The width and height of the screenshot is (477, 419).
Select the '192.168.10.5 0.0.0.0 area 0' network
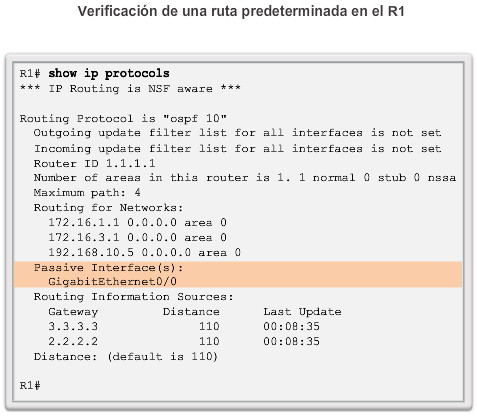pos(144,253)
